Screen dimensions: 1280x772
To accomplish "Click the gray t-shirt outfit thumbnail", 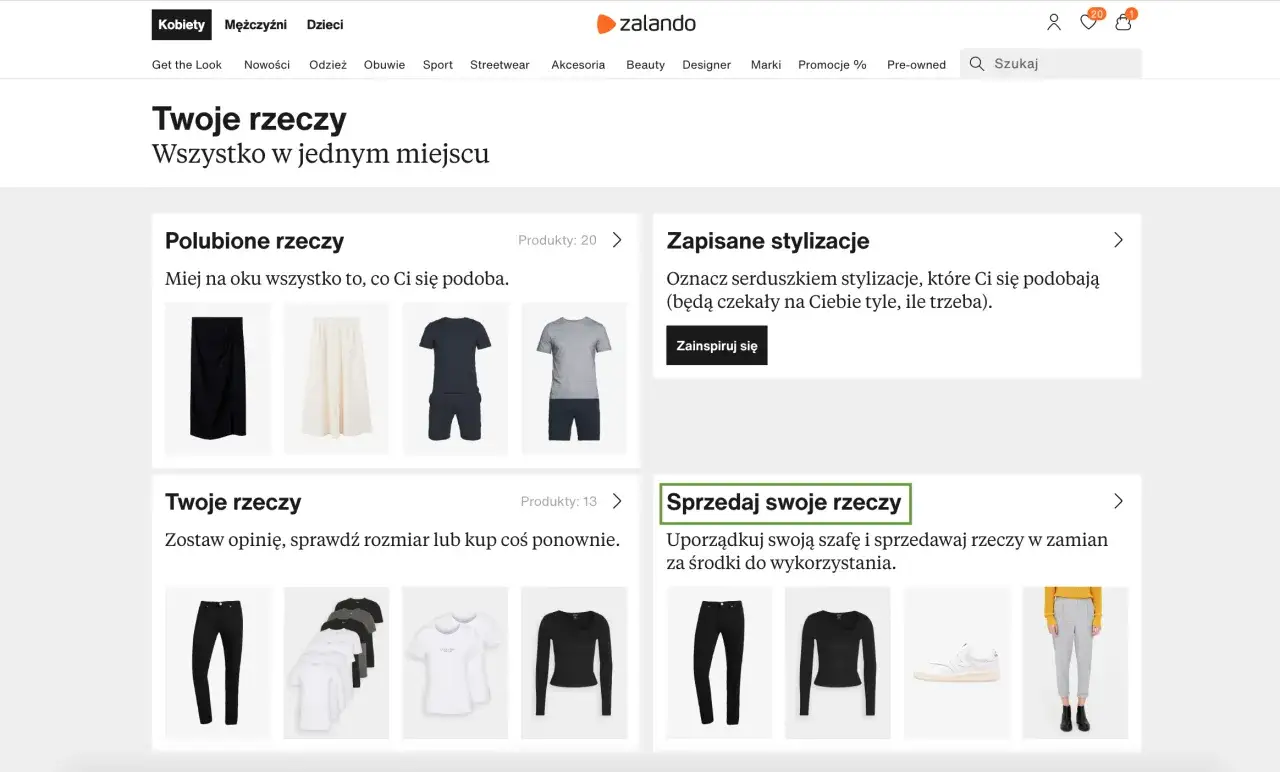I will (x=573, y=379).
